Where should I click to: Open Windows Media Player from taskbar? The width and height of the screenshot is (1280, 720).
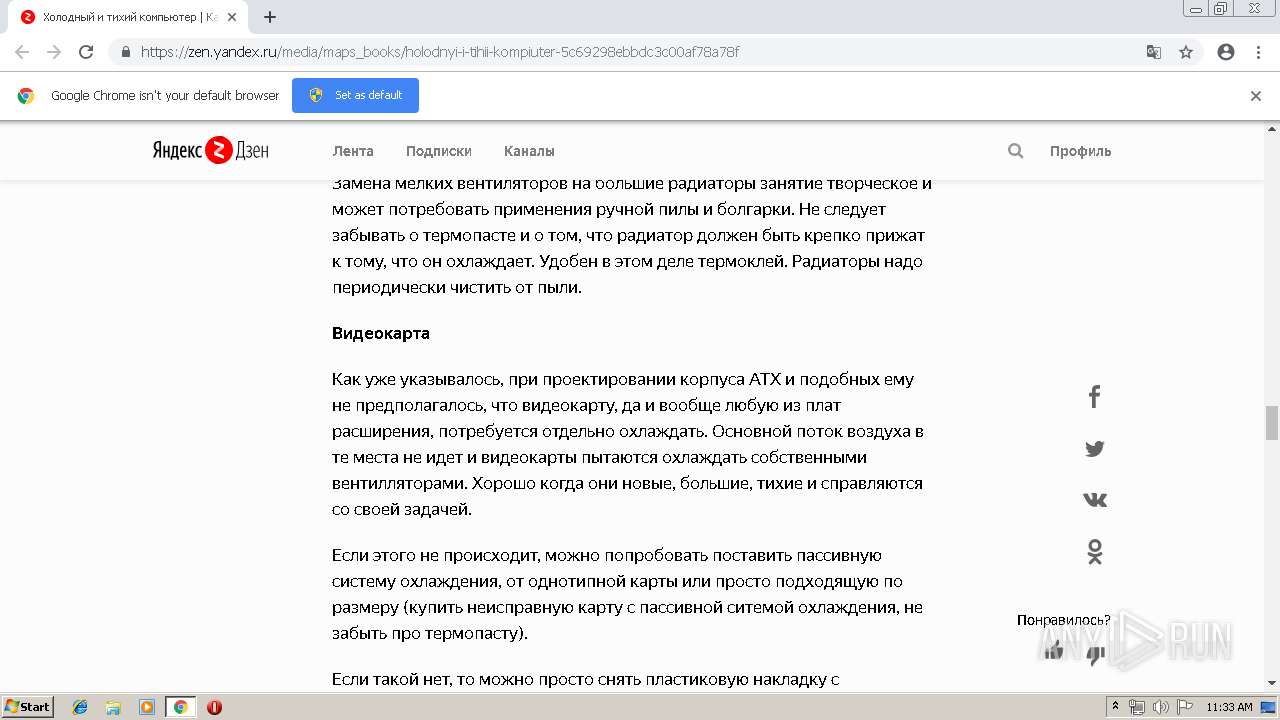click(x=147, y=706)
